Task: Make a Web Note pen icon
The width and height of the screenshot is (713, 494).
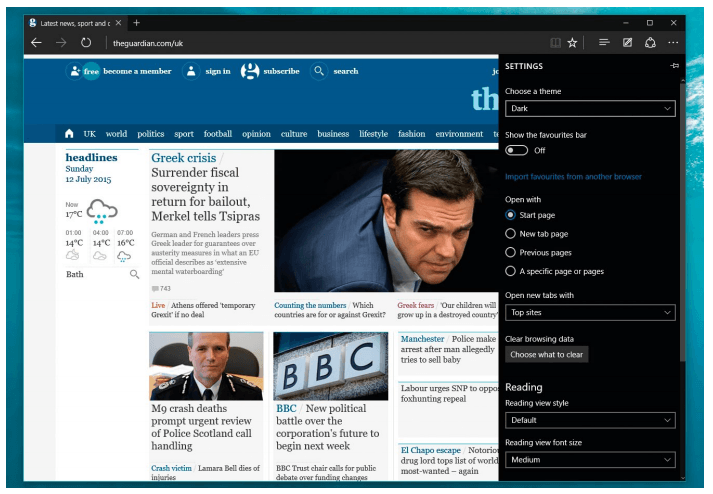Action: (x=628, y=42)
